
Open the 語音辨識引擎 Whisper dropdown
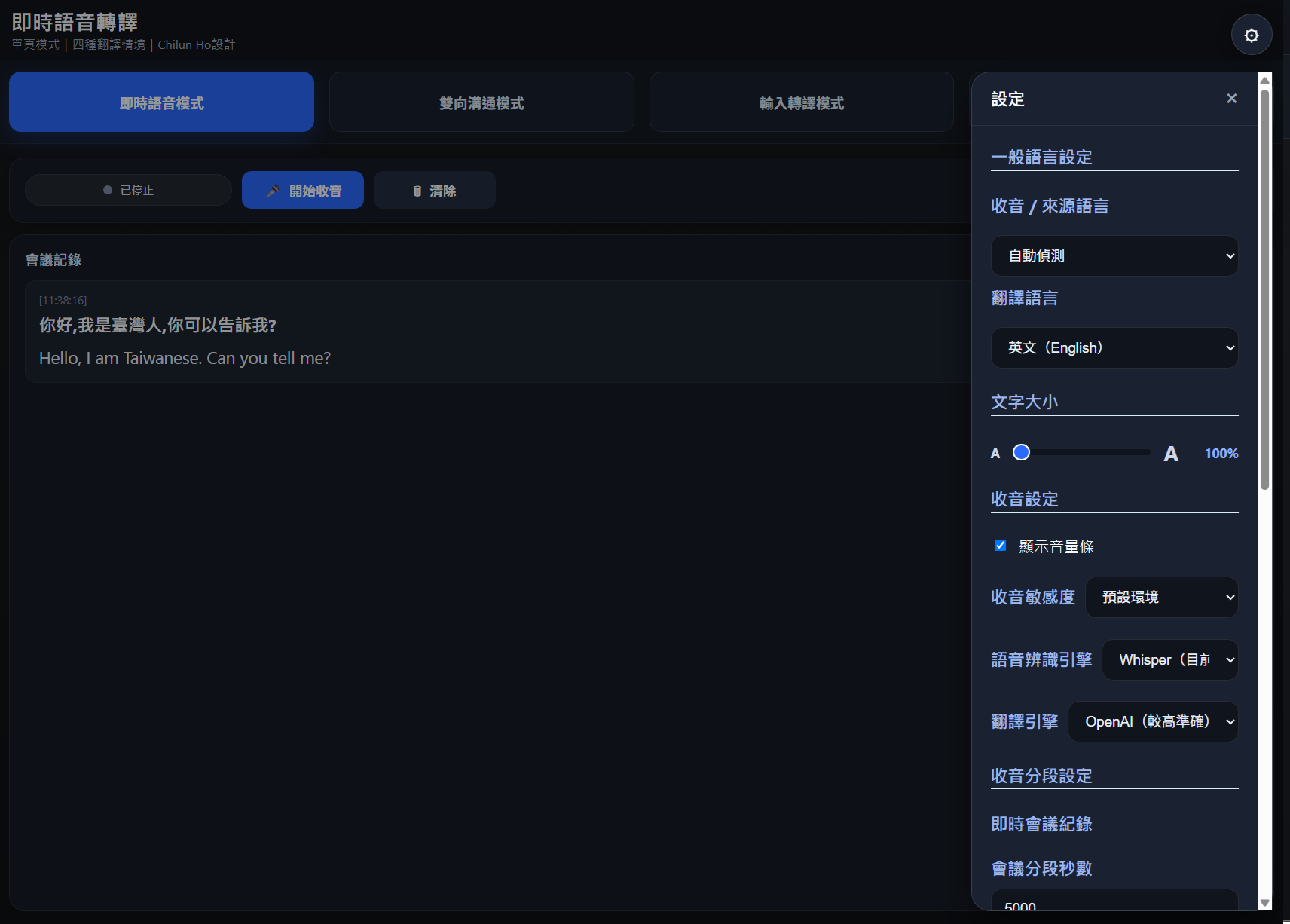pyautogui.click(x=1169, y=660)
